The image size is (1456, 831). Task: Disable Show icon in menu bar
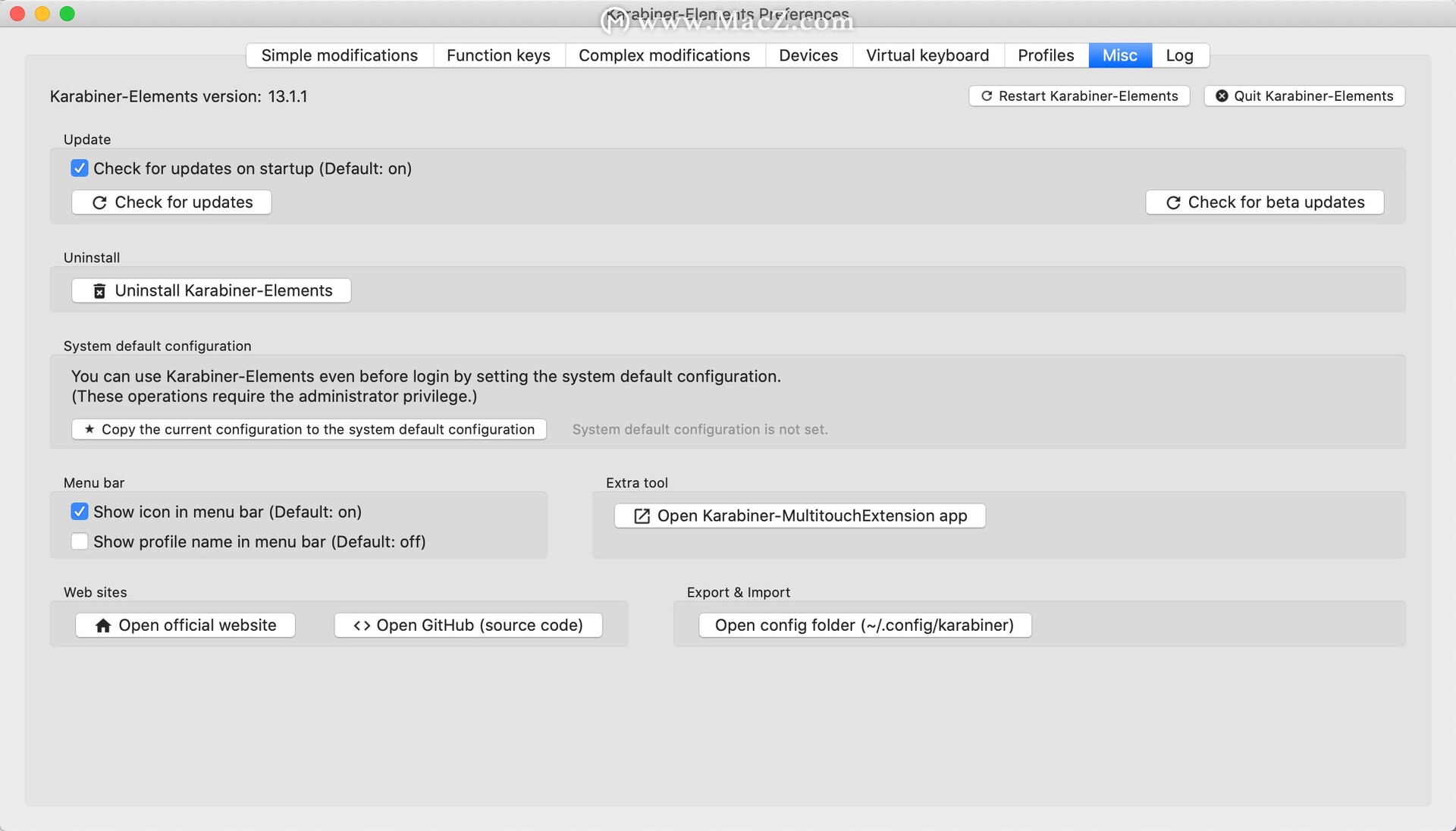pos(80,512)
